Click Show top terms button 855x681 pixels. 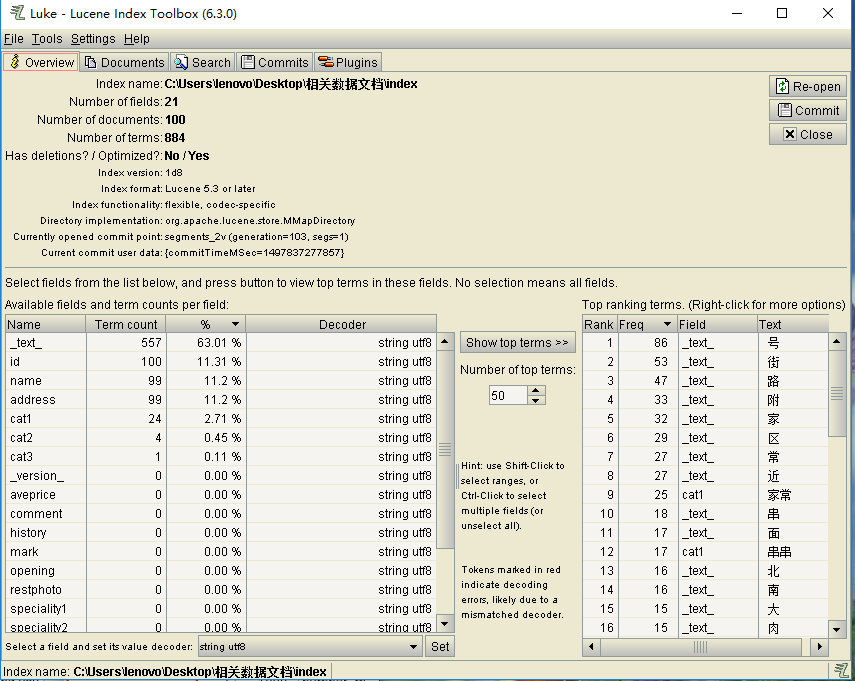[518, 343]
